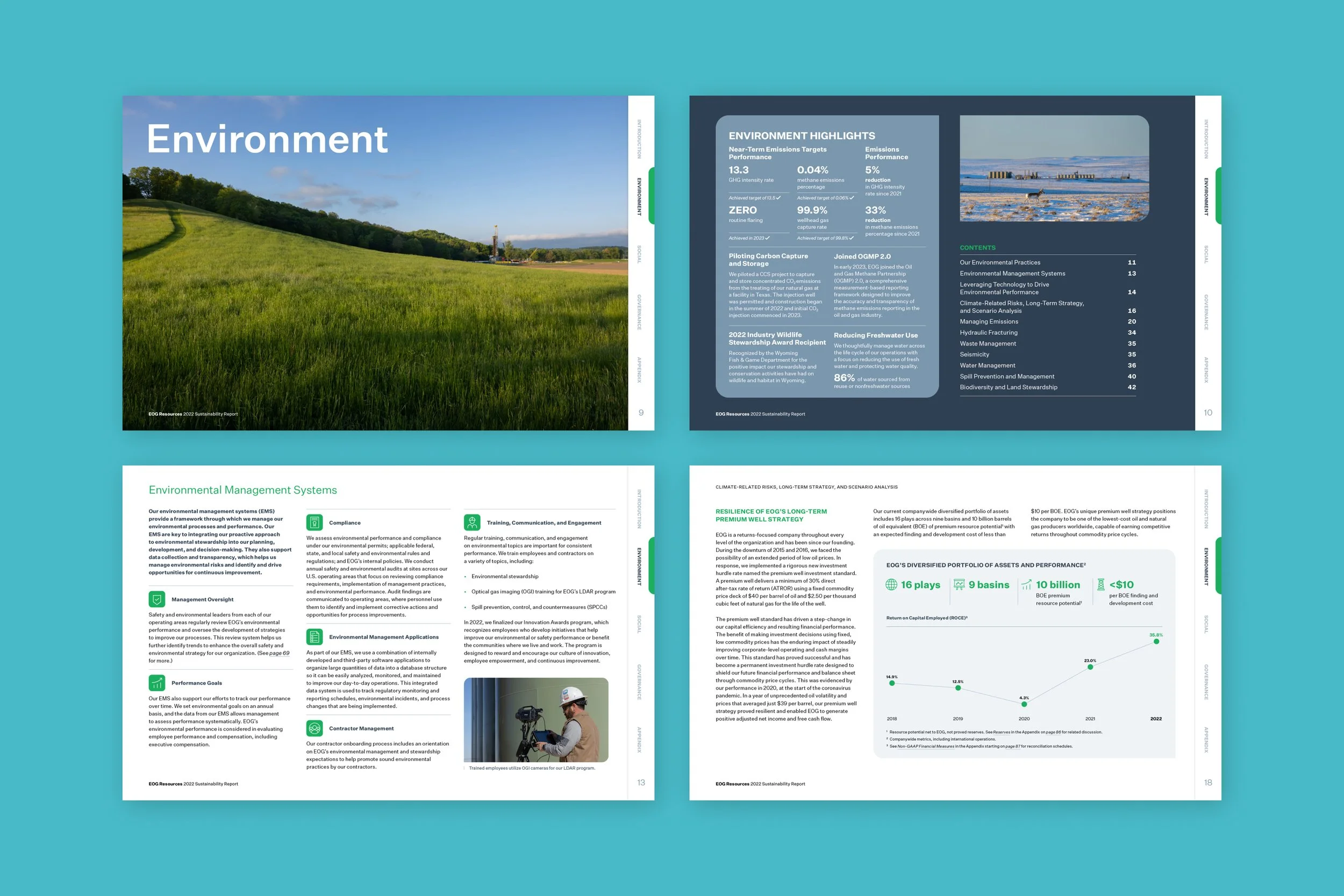
Task: Click checkmark after 'Achieved target of 13.5'
Action: (x=778, y=198)
